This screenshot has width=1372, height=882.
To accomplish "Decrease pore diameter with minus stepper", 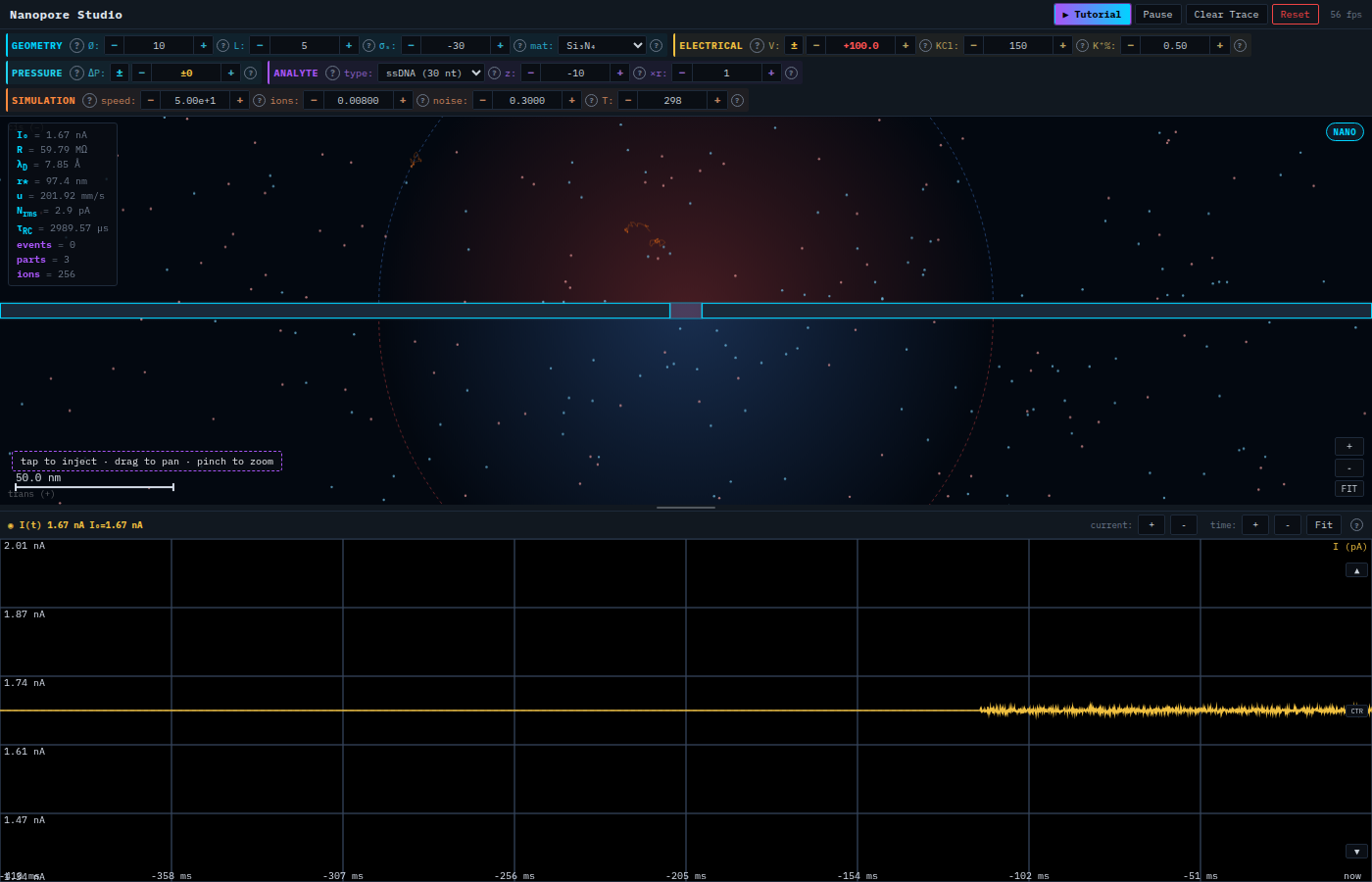I will [x=114, y=45].
